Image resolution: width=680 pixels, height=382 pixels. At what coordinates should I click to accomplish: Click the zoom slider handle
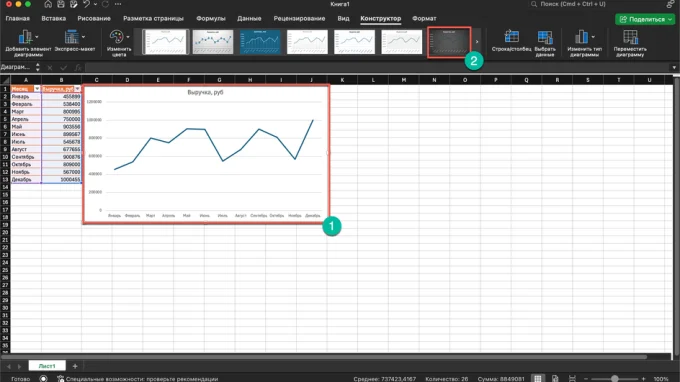click(x=615, y=379)
